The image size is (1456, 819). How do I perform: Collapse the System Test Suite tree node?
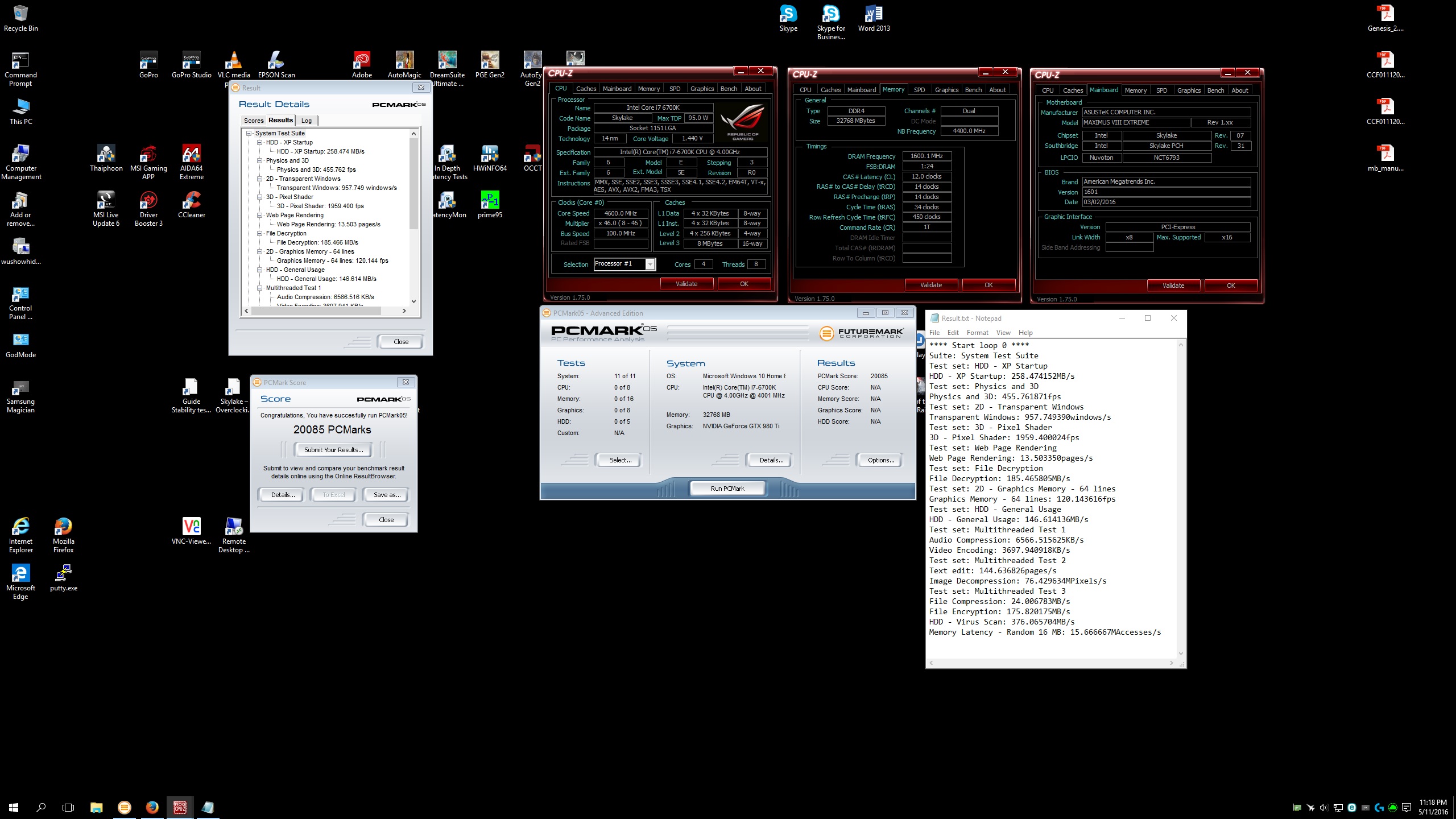[x=249, y=133]
